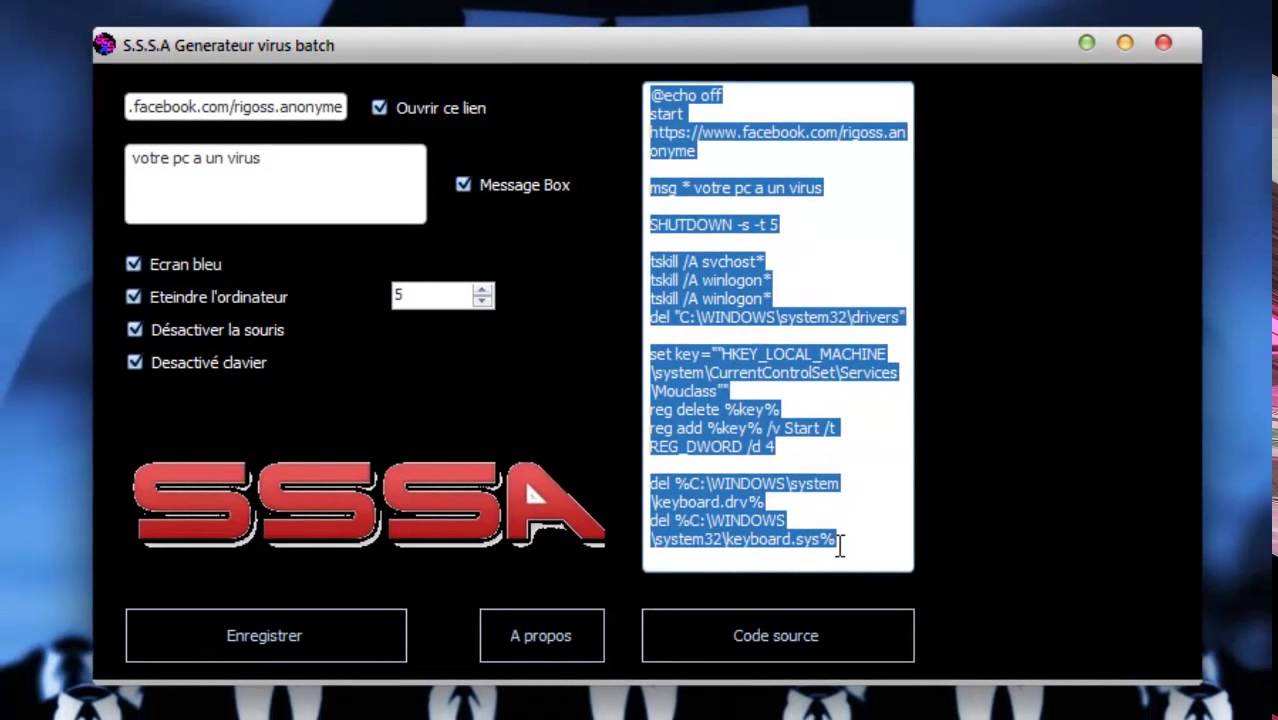Toggle the Message Box checkbox
This screenshot has height=720, width=1278.
[463, 184]
